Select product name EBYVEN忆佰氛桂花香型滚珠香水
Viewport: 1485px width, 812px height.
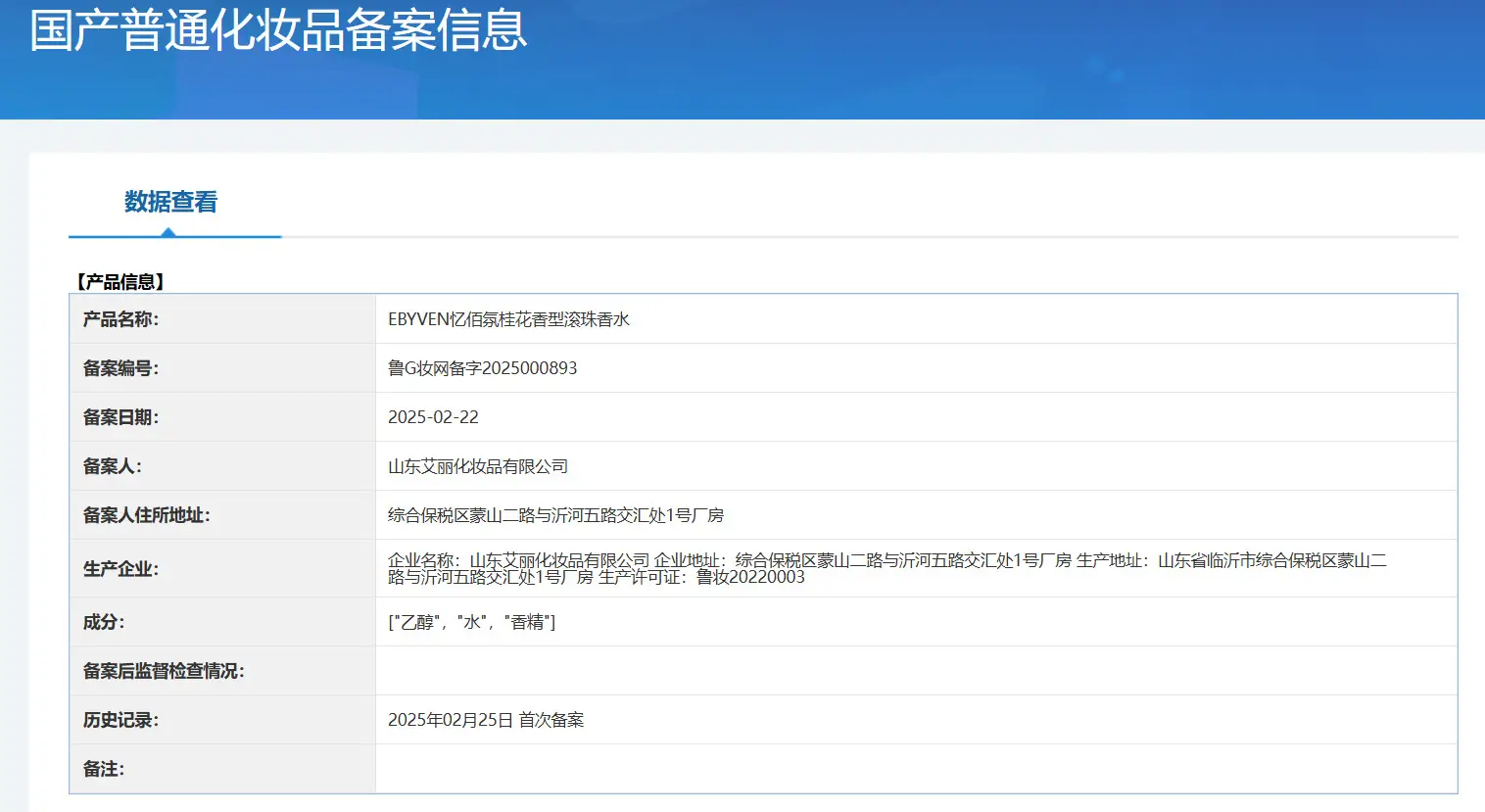[509, 319]
